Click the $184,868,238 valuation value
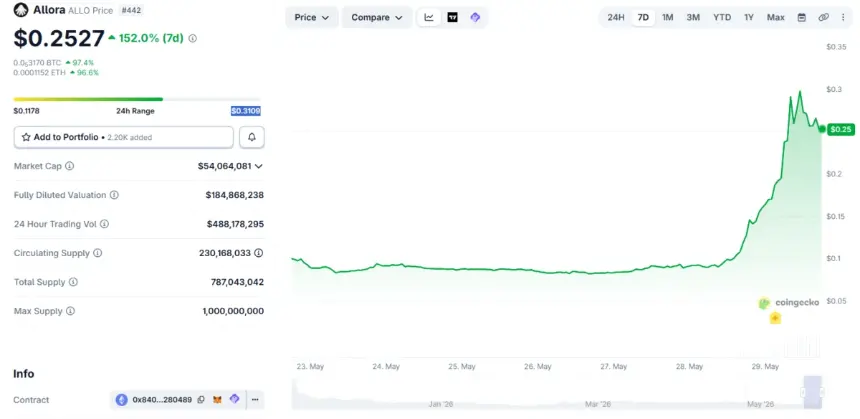The height and width of the screenshot is (419, 860). point(235,195)
